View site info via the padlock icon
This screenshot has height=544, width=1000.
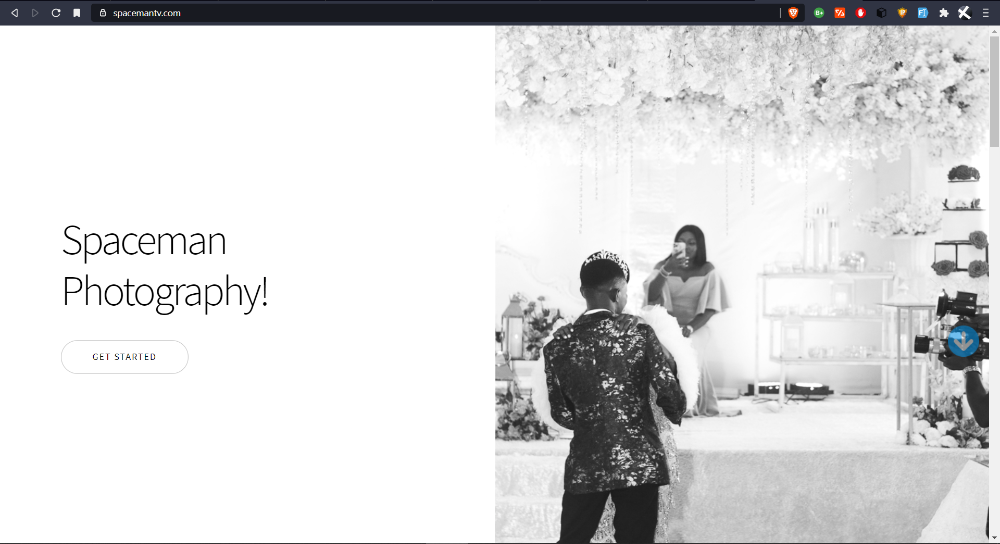coord(103,13)
